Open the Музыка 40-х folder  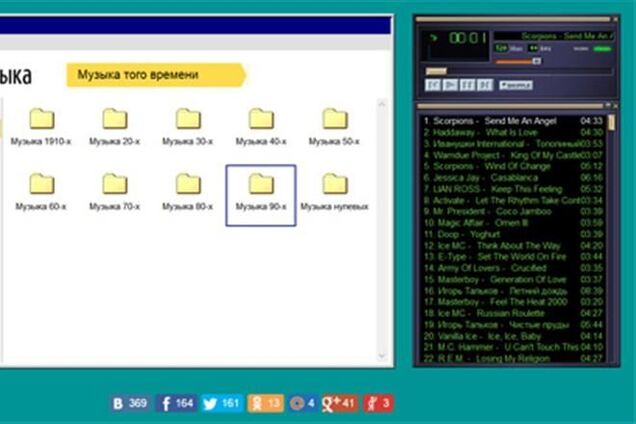261,127
